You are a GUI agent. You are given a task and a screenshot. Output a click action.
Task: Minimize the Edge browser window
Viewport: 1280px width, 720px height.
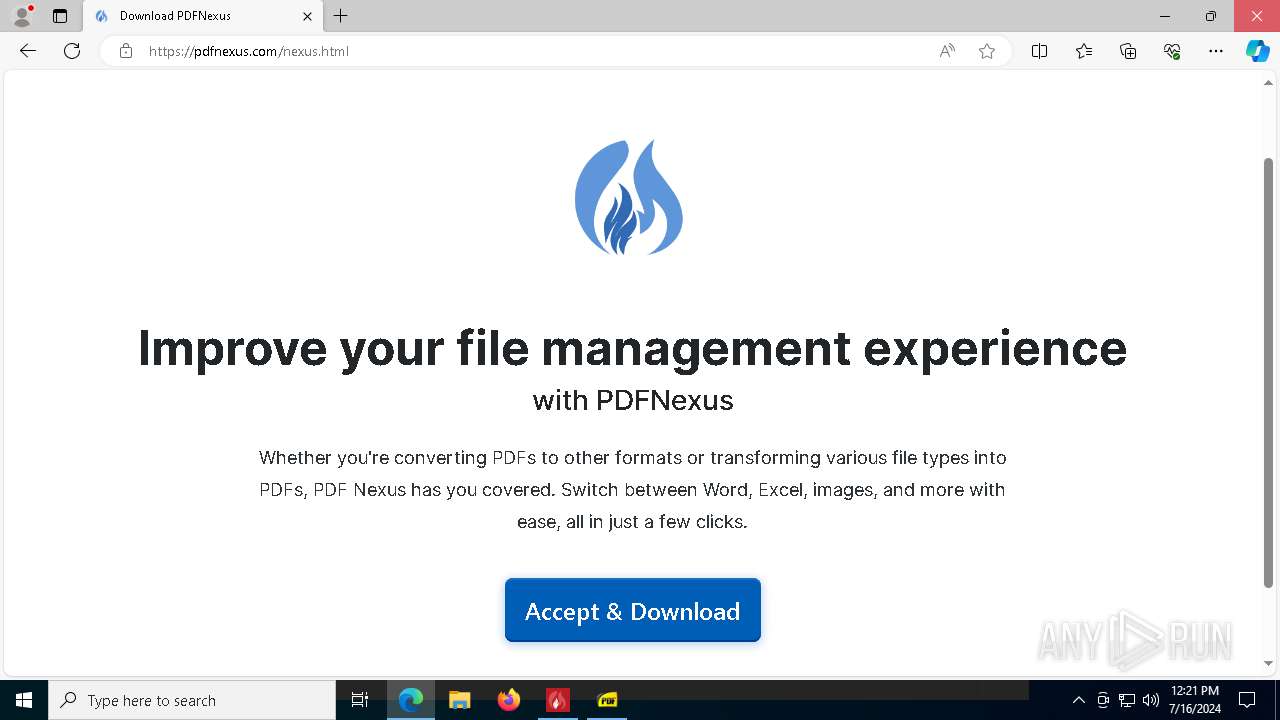[x=1164, y=16]
